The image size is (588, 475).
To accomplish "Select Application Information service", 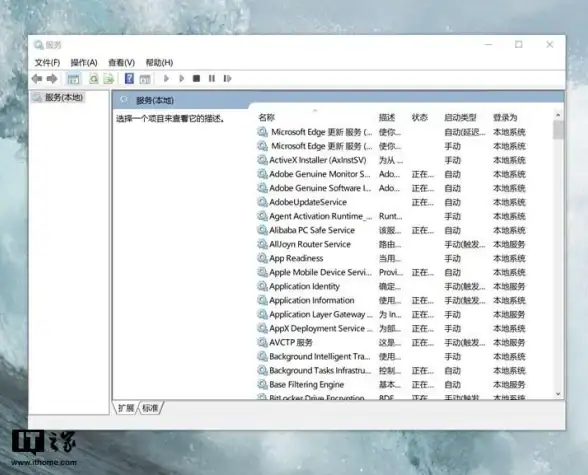I will tap(391, 300).
